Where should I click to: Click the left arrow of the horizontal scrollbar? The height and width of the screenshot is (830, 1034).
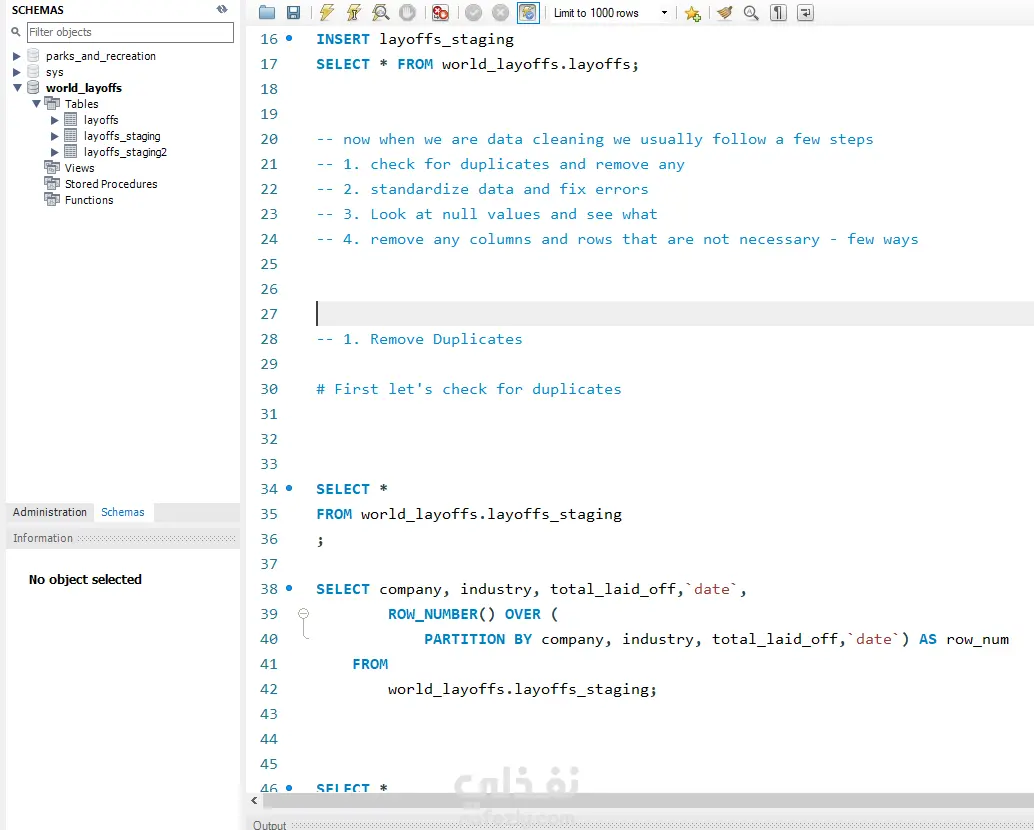click(255, 800)
